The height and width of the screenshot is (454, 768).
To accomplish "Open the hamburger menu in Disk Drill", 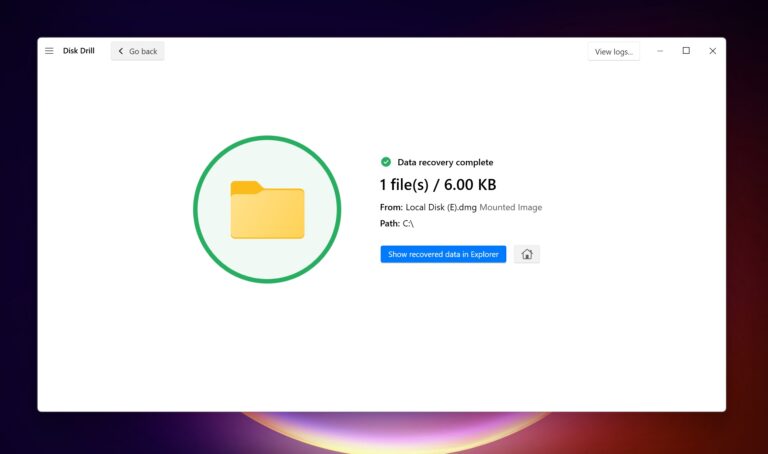I will (49, 51).
